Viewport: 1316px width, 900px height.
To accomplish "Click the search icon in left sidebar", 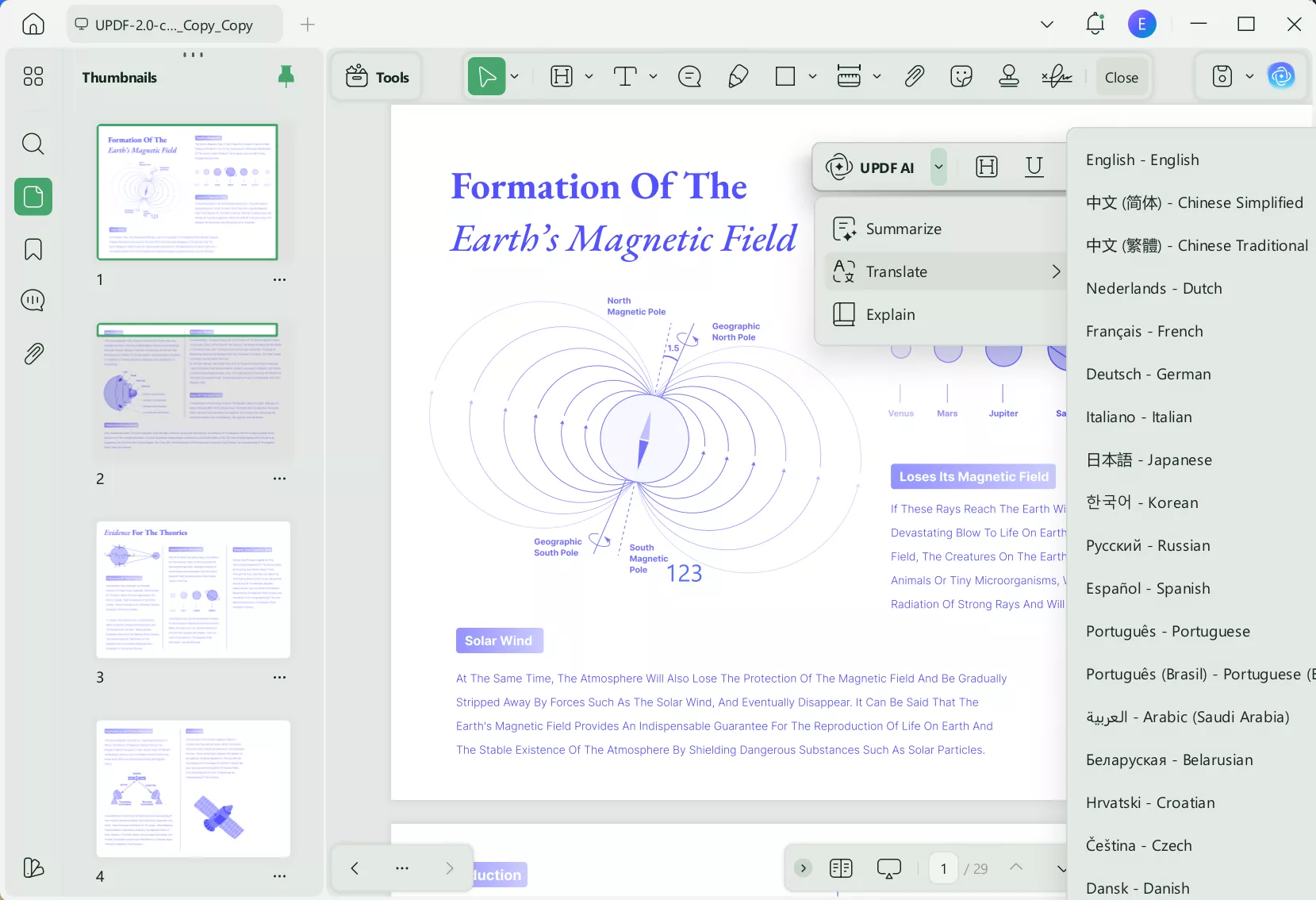I will point(33,144).
